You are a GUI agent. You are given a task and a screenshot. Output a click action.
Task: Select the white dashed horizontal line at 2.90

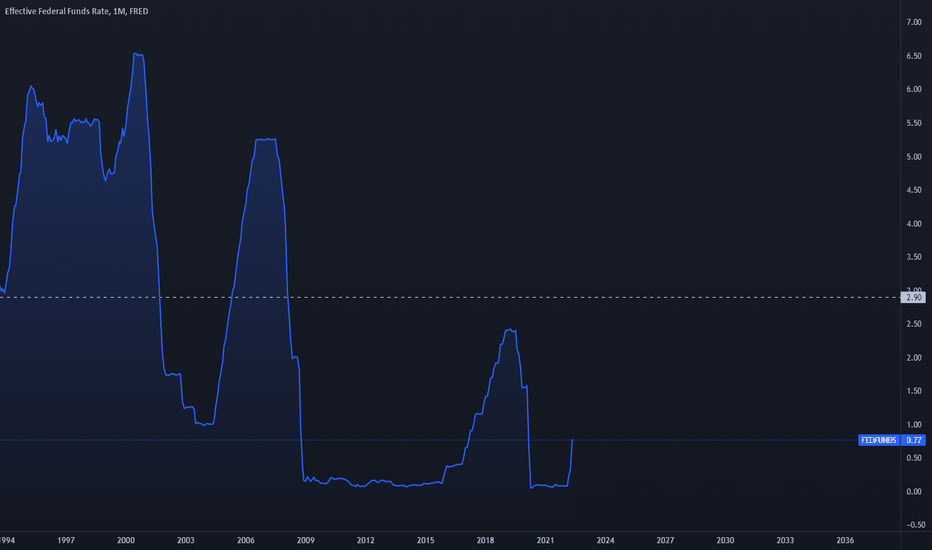(x=450, y=297)
